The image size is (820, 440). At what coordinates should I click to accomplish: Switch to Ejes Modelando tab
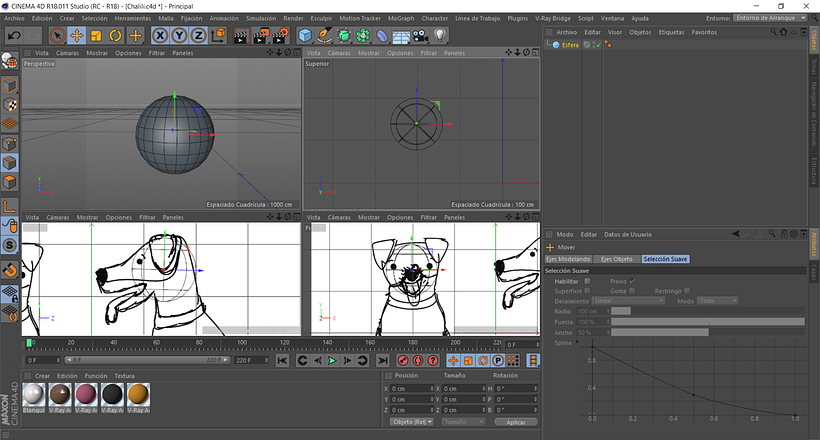click(568, 259)
